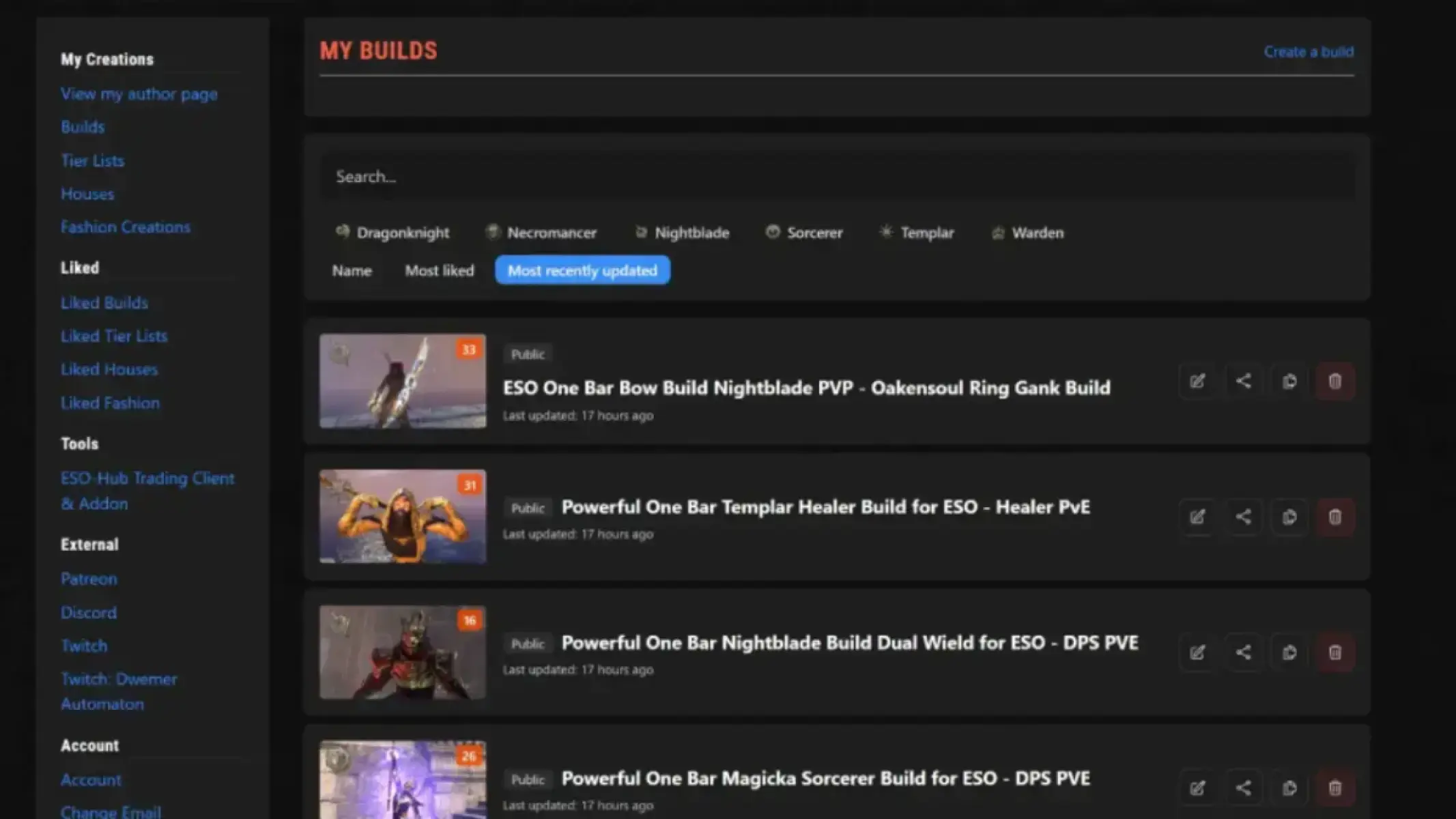Edit the Nightblade Dual Wield build
Viewport: 1456px width, 819px height.
[1197, 652]
